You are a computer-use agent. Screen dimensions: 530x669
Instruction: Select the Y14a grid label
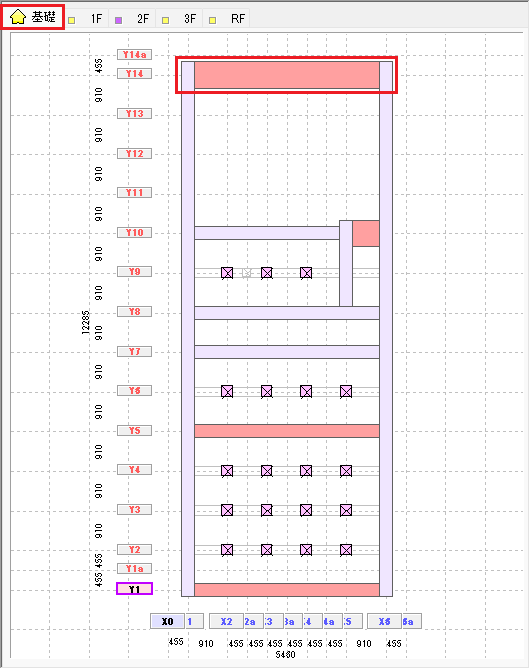pos(134,55)
